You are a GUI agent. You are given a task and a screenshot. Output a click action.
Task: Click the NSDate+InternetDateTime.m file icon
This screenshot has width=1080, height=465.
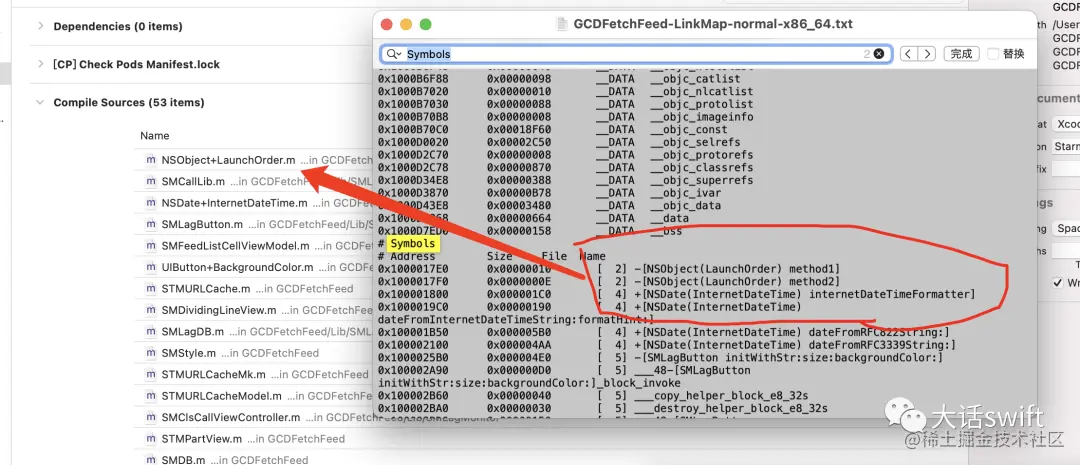click(x=151, y=203)
